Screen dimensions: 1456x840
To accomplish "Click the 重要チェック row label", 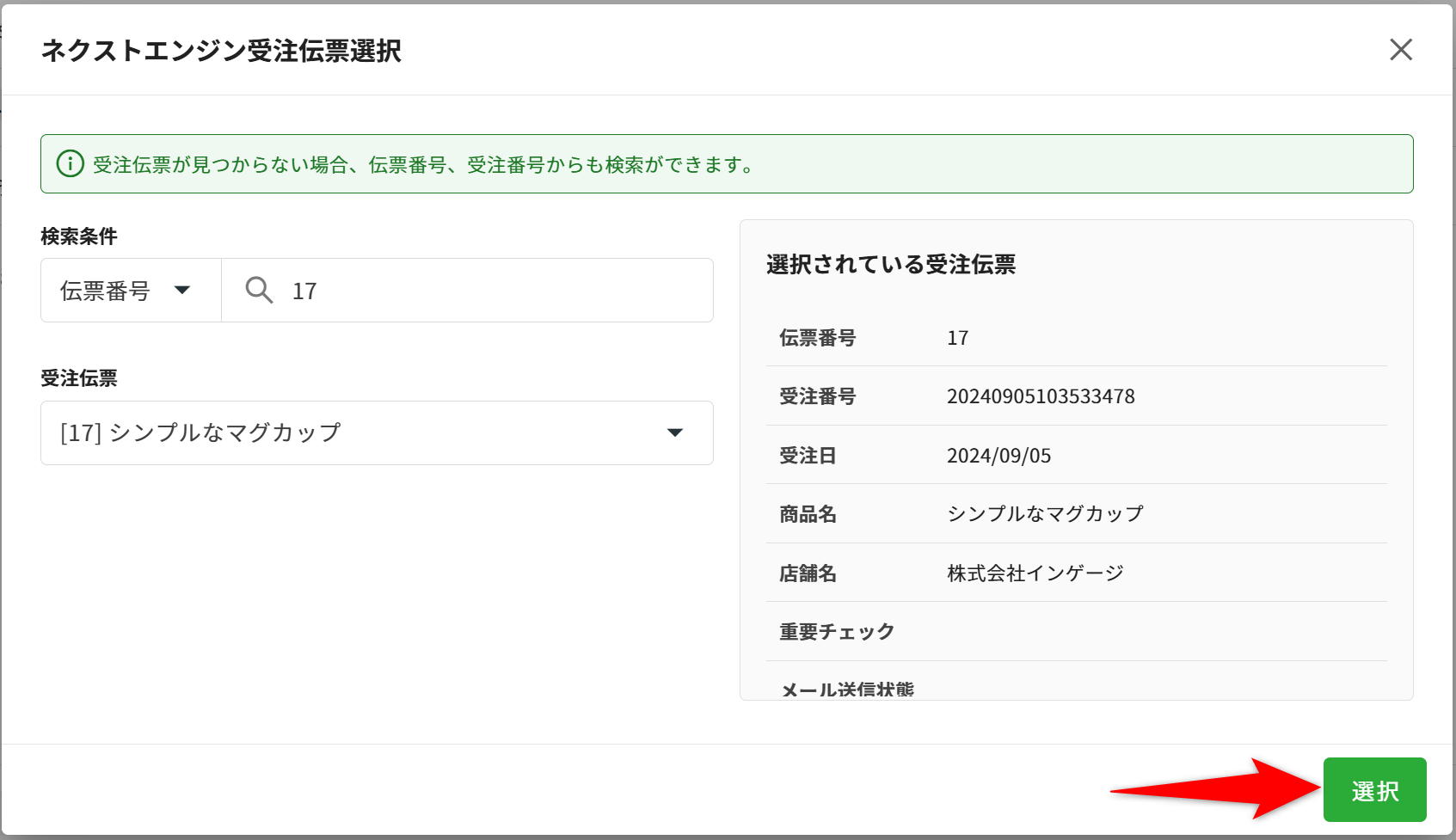I will (x=837, y=632).
